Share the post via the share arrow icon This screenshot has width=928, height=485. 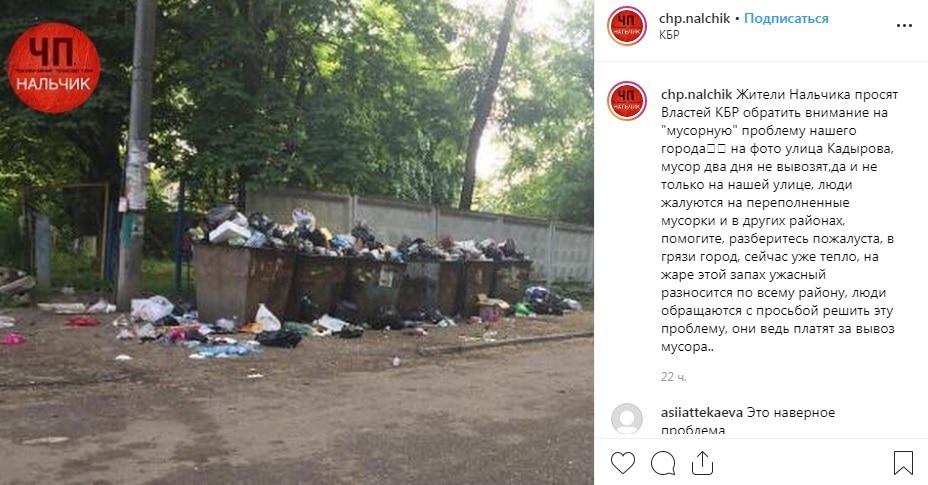pyautogui.click(x=702, y=462)
